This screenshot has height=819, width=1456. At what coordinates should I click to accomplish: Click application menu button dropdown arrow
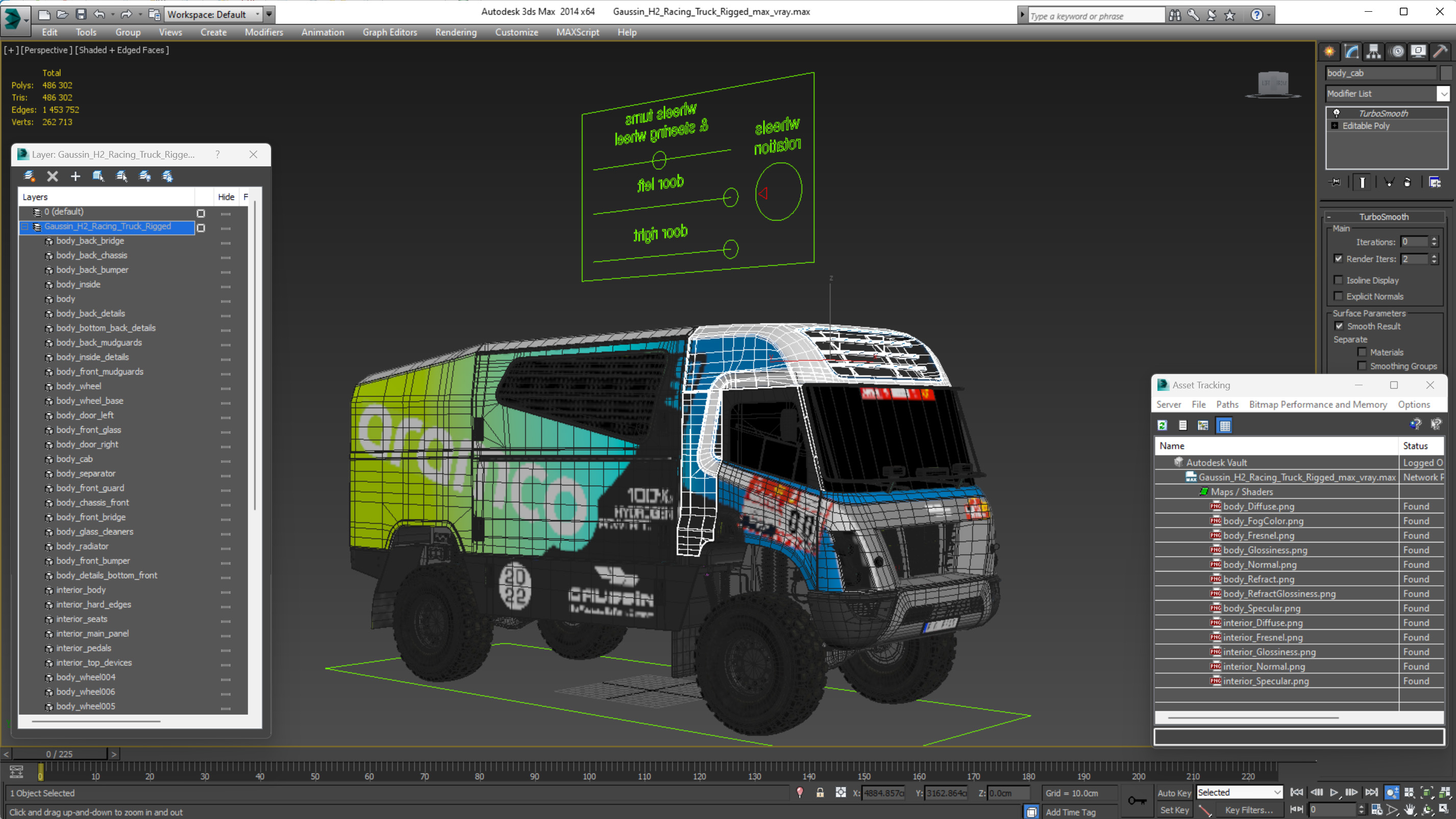point(26,20)
